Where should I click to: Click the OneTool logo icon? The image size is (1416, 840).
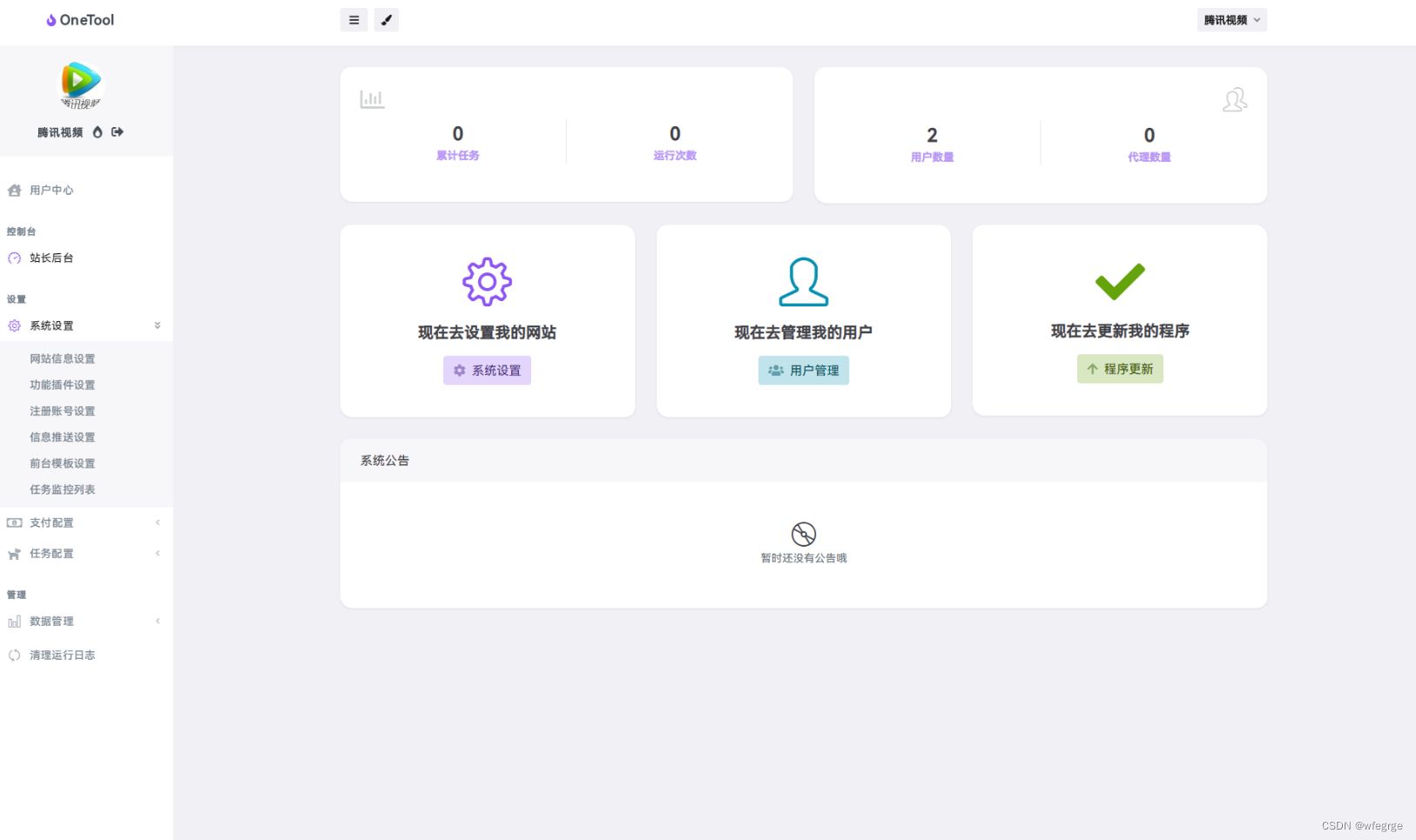[x=50, y=19]
